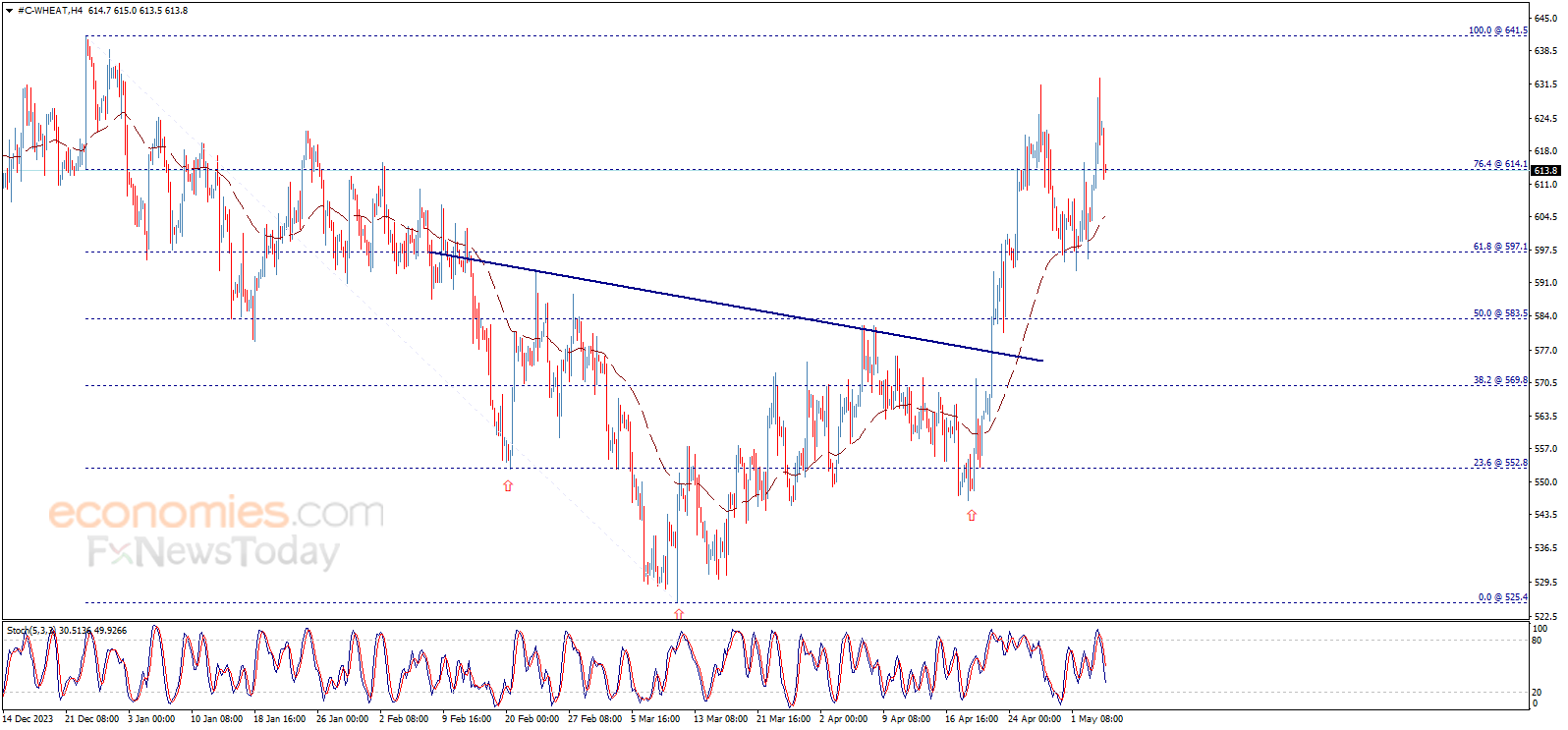This screenshot has height=730, width=1568.
Task: Click the 18 Jan 16:00 date label
Action: point(280,719)
